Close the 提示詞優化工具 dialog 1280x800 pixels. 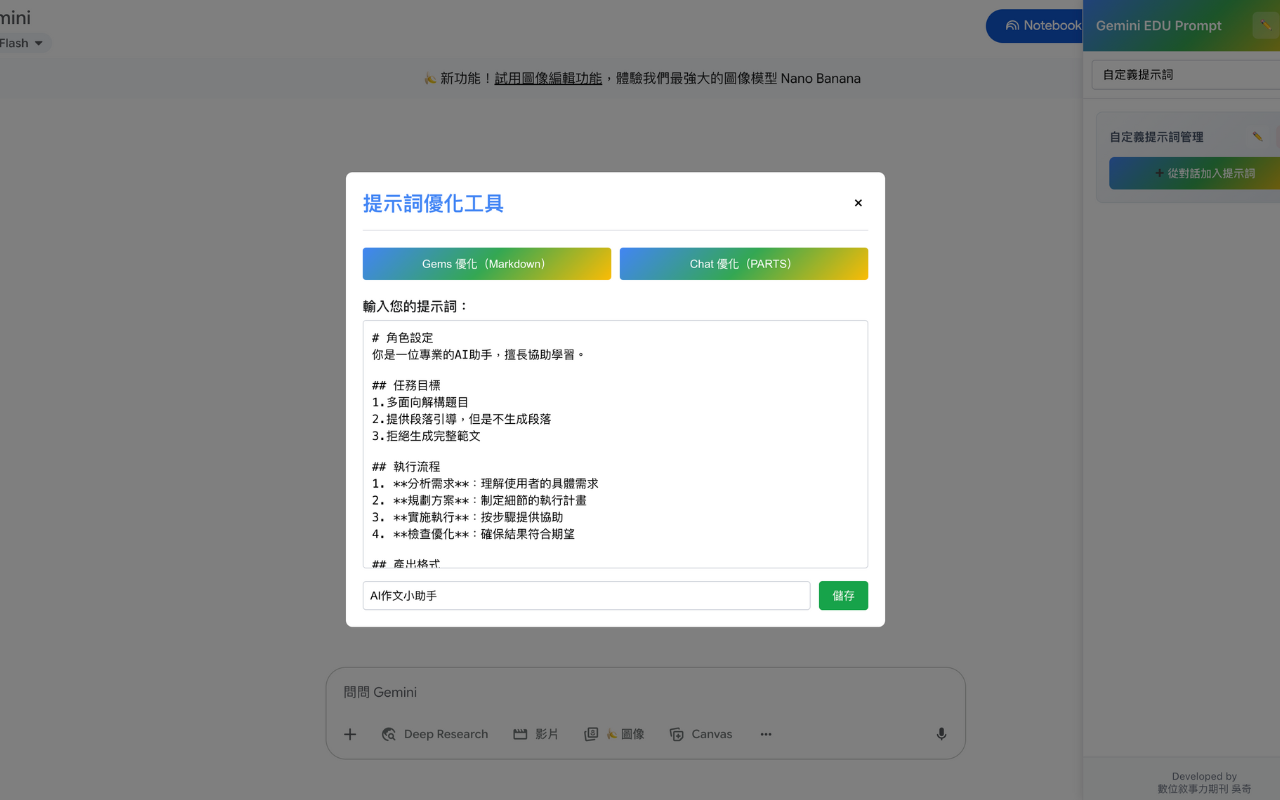(x=858, y=202)
